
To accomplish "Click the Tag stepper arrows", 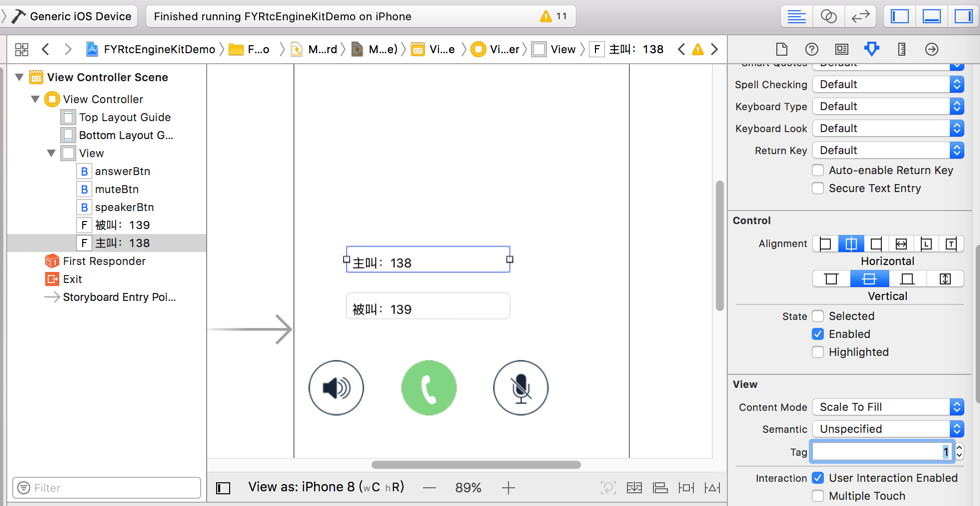I will point(959,451).
